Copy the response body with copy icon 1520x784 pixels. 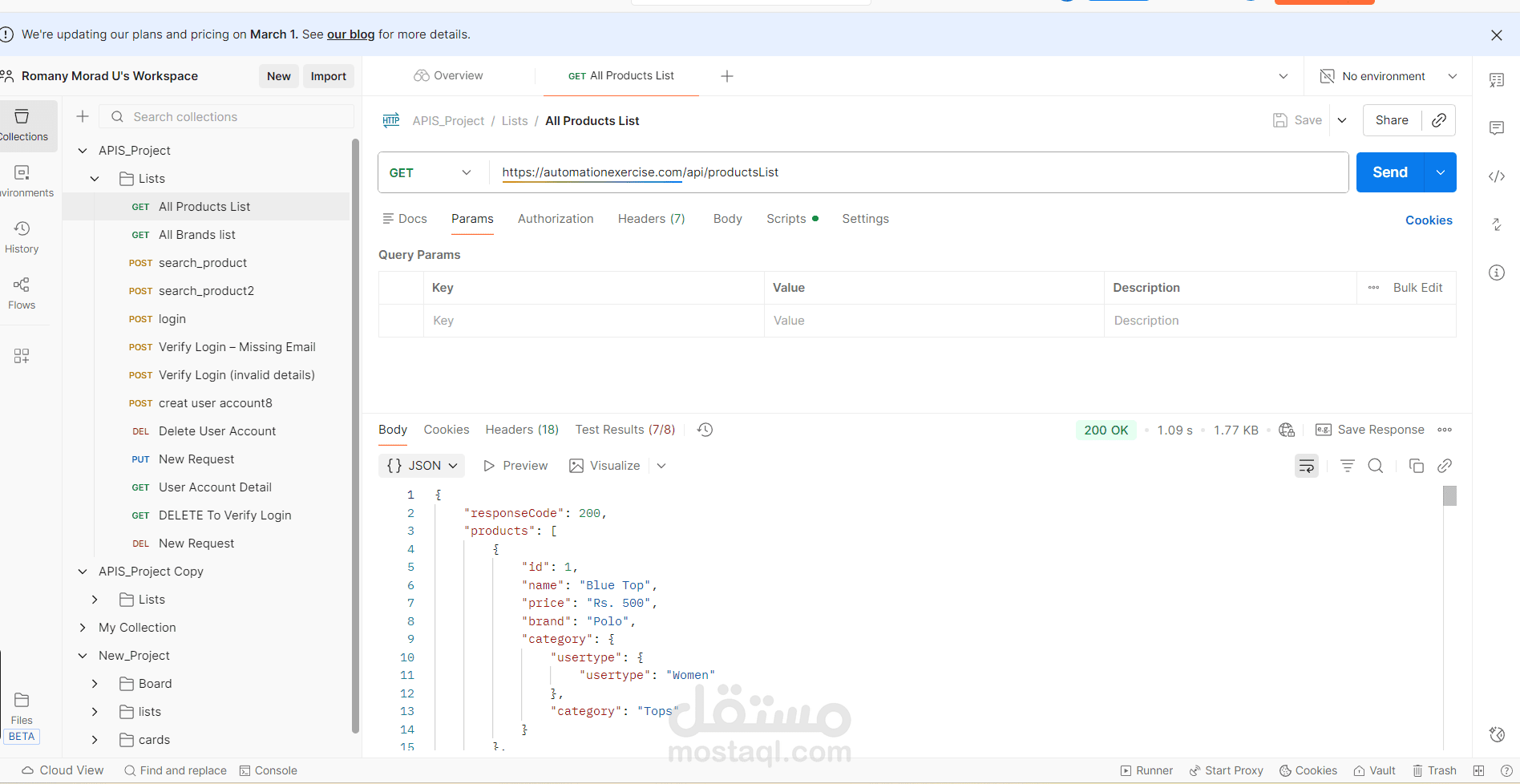(1416, 466)
